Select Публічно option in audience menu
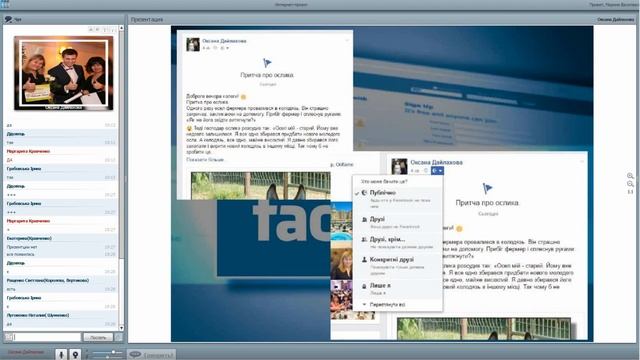Image resolution: width=640 pixels, height=360 pixels. (398, 199)
